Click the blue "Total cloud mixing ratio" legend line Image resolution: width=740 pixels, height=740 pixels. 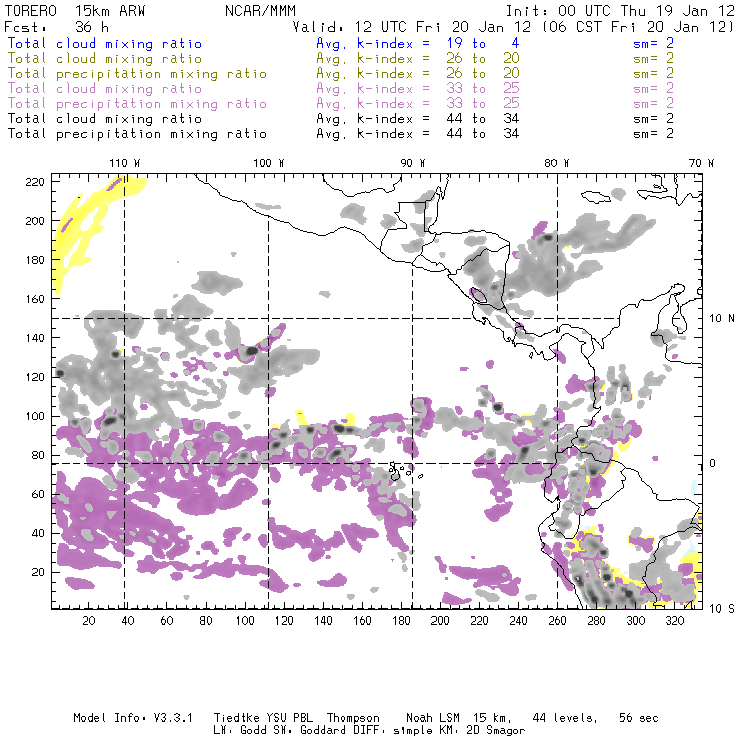[105, 44]
